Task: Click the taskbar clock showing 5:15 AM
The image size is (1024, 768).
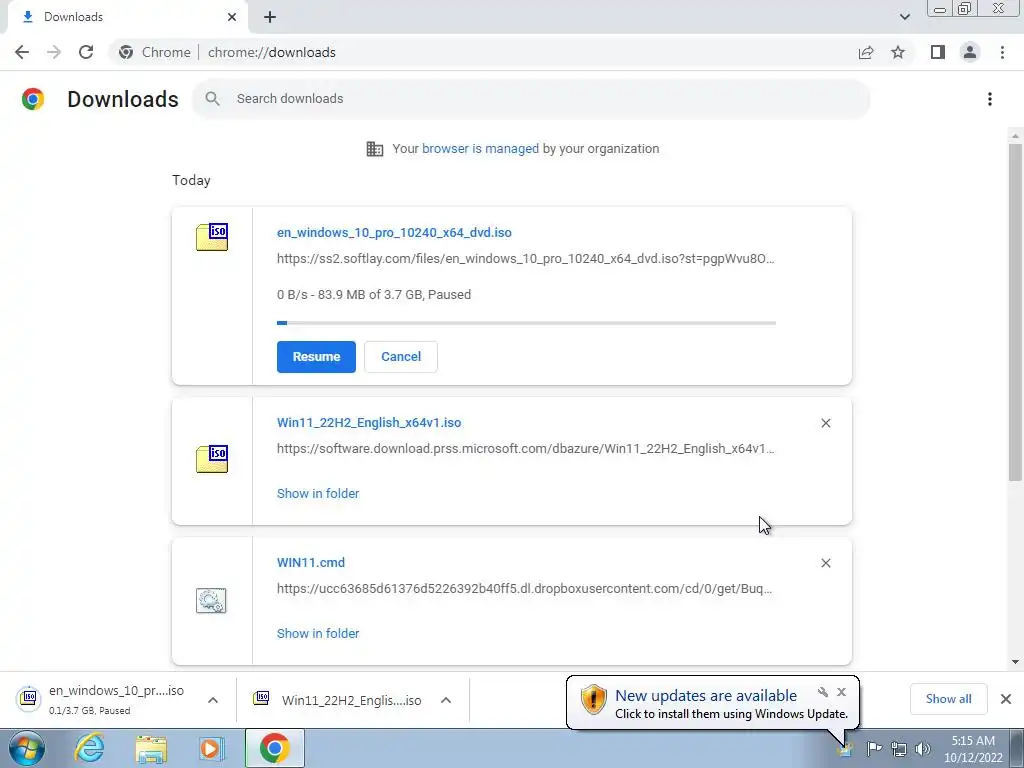Action: coord(972,749)
